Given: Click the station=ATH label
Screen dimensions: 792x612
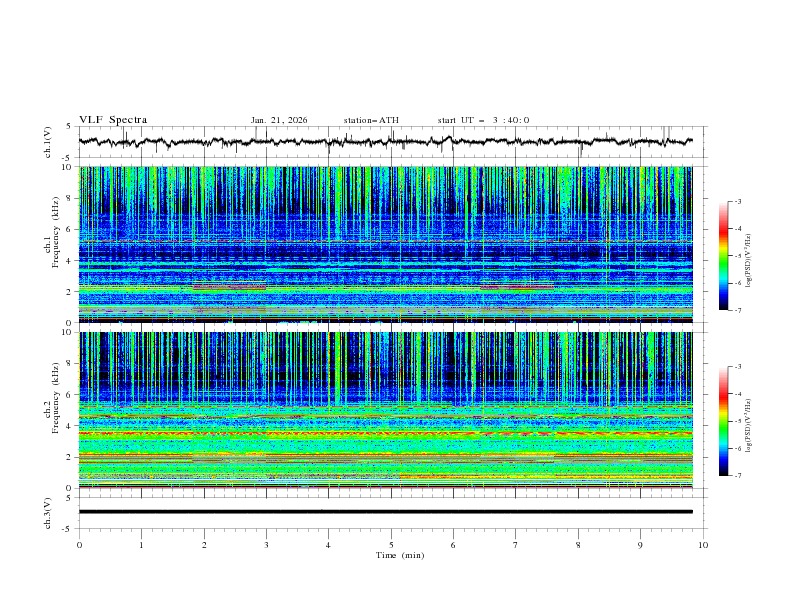Looking at the screenshot, I should click(x=371, y=120).
